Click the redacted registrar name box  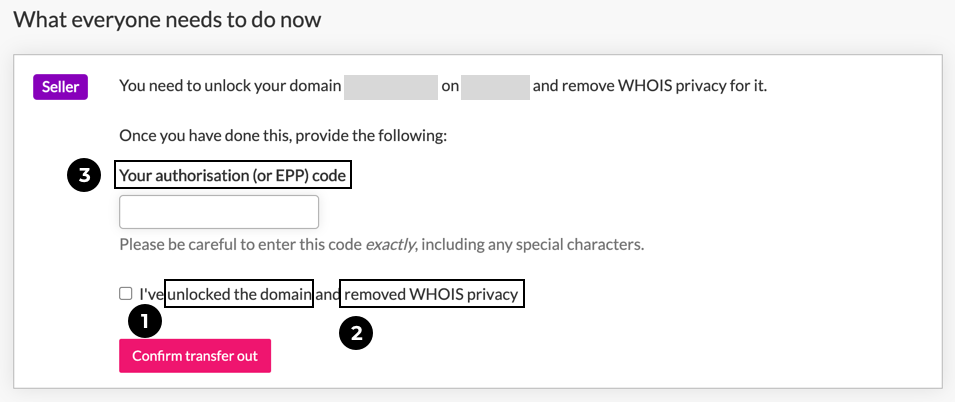tap(495, 87)
